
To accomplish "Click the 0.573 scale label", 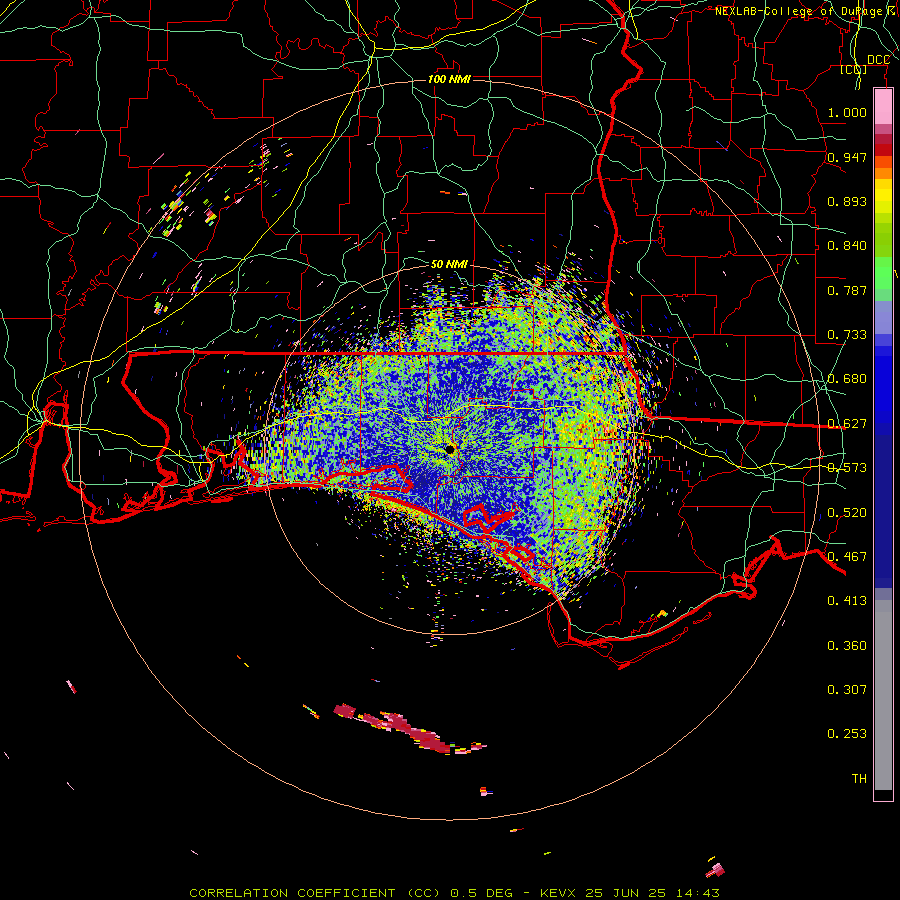I will (x=847, y=468).
